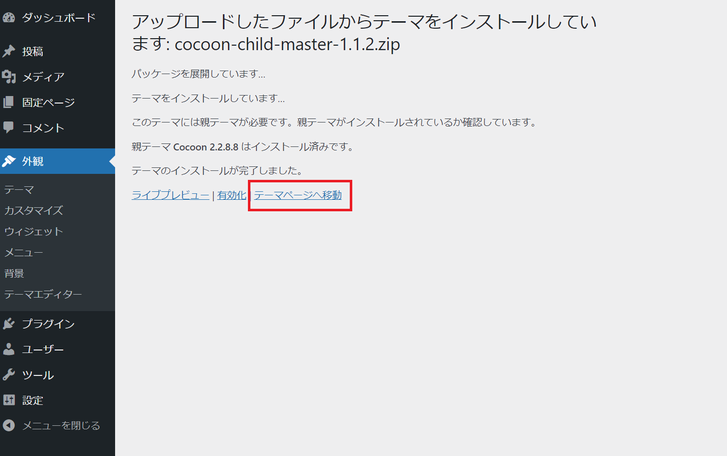
Task: Click the speech bubble icon beside コメント
Action: pos(9,128)
